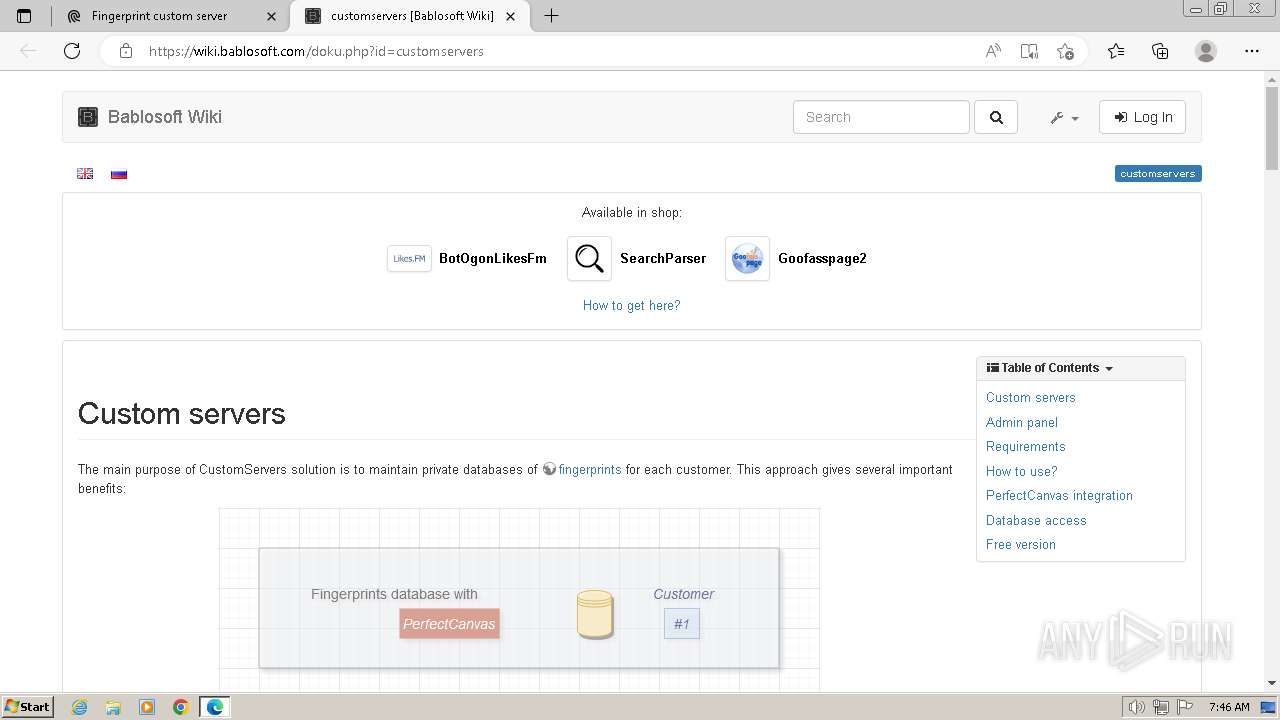Open the browser profile avatar
This screenshot has width=1280, height=720.
[1206, 51]
